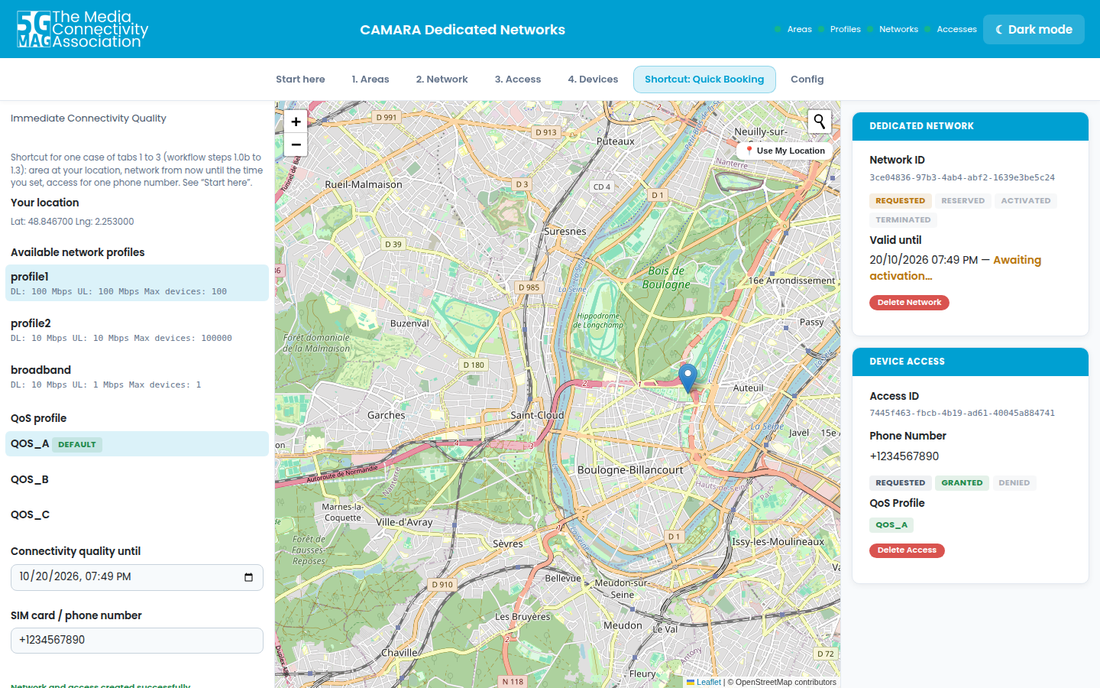Select the Access ID value text
This screenshot has height=688, width=1100.
pyautogui.click(x=962, y=413)
